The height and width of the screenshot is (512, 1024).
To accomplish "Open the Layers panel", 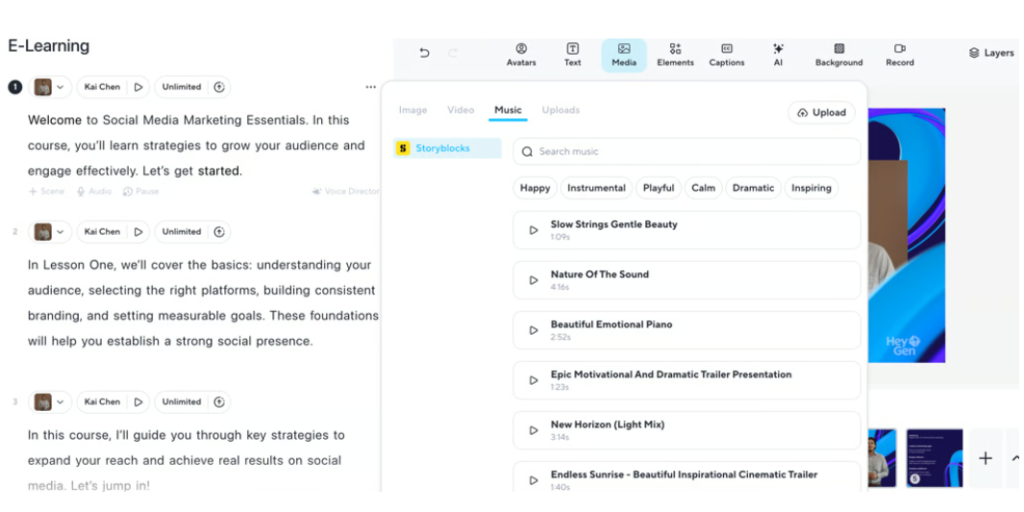I will click(x=991, y=53).
